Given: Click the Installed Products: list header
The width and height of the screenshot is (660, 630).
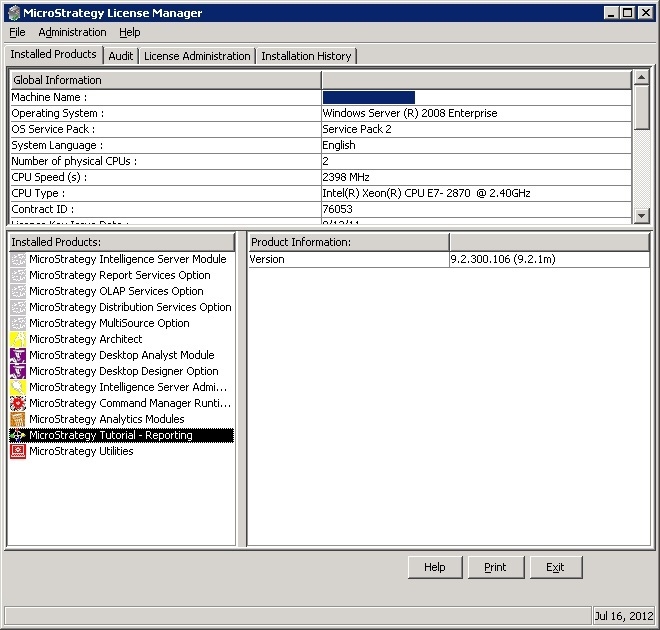Looking at the screenshot, I should [122, 242].
